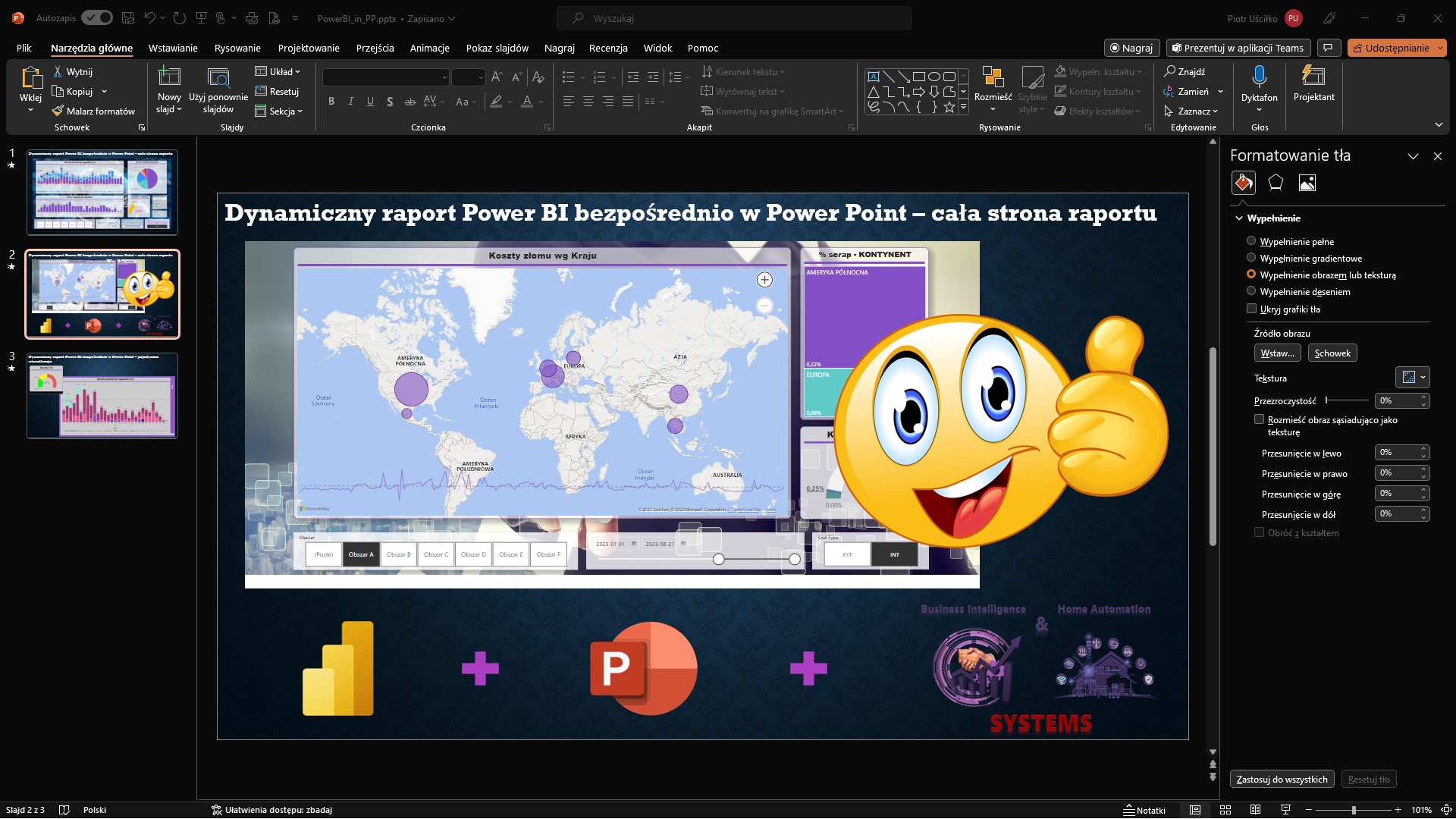
Task: Click the Malarz formatów brush icon
Action: (58, 111)
